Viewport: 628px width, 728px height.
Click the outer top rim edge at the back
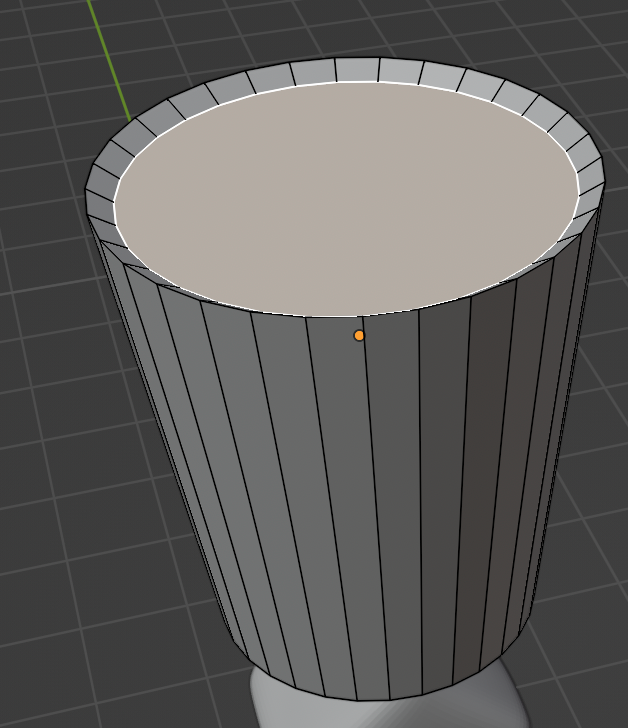(x=357, y=58)
